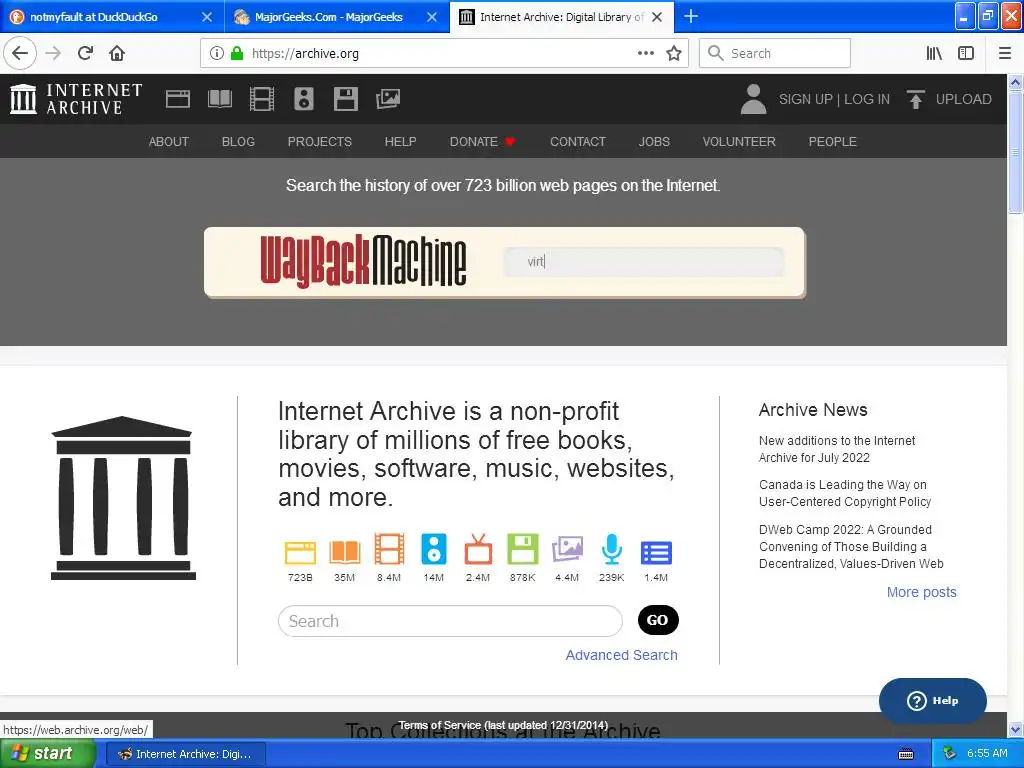Image resolution: width=1024 pixels, height=768 pixels.
Task: Toggle the sidebar view icon
Action: tap(966, 53)
